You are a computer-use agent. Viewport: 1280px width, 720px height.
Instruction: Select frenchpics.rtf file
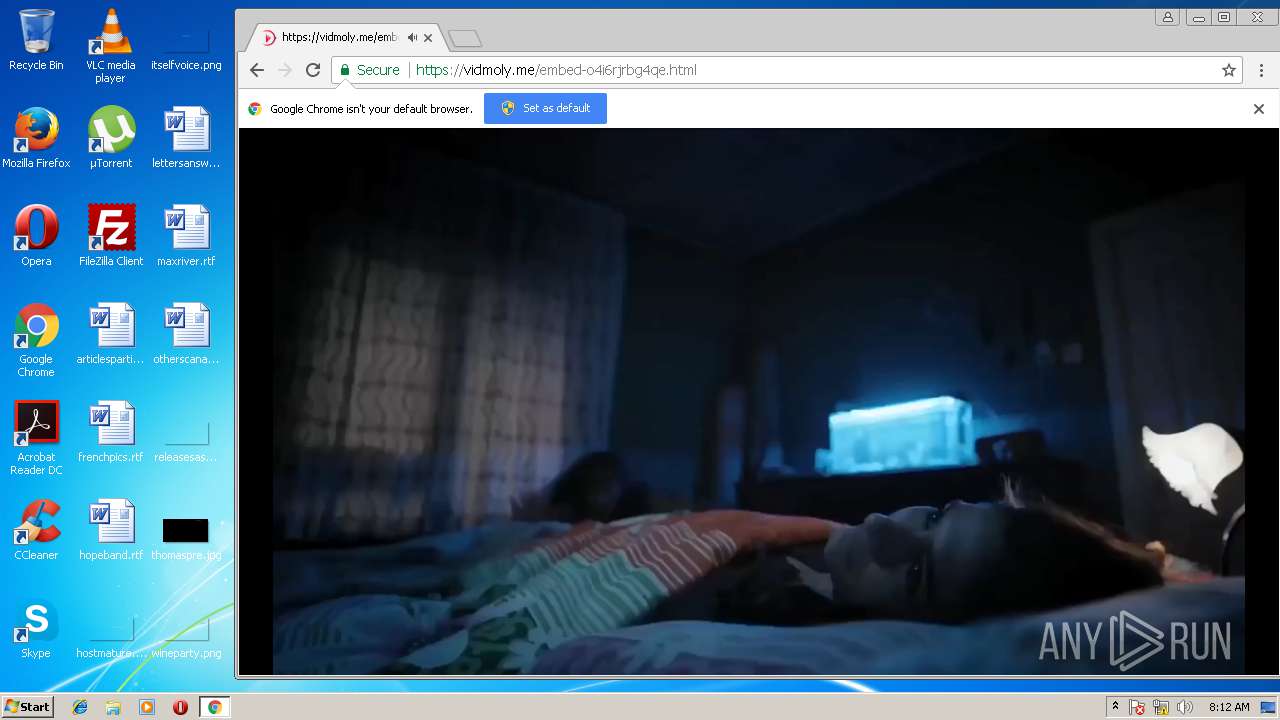click(111, 432)
